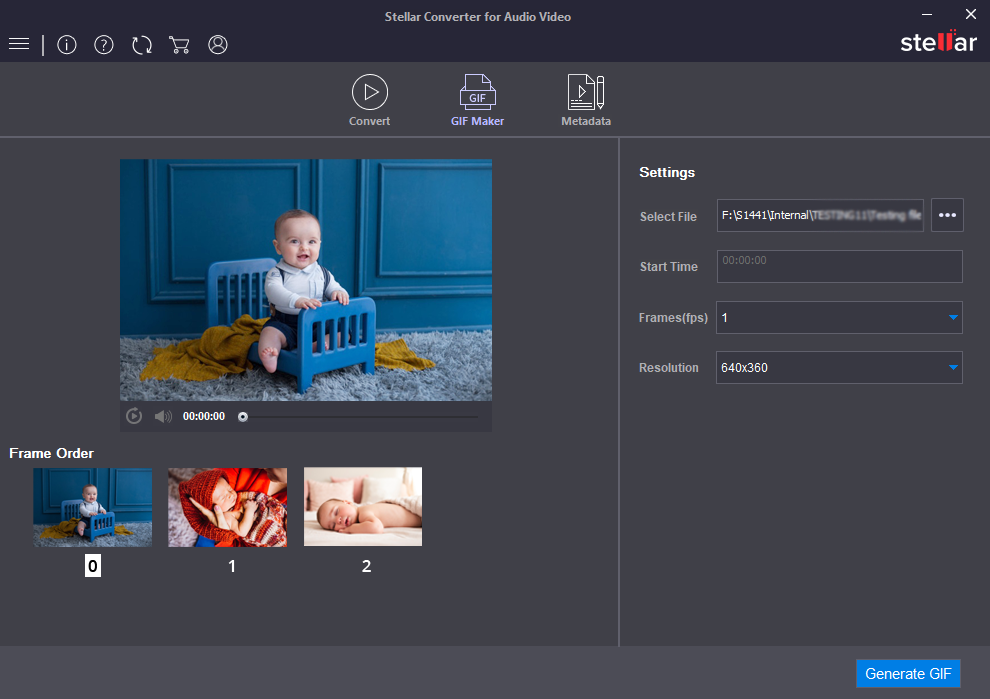Click the update refresh arrows icon
Viewport: 990px width, 699px height.
[x=142, y=44]
